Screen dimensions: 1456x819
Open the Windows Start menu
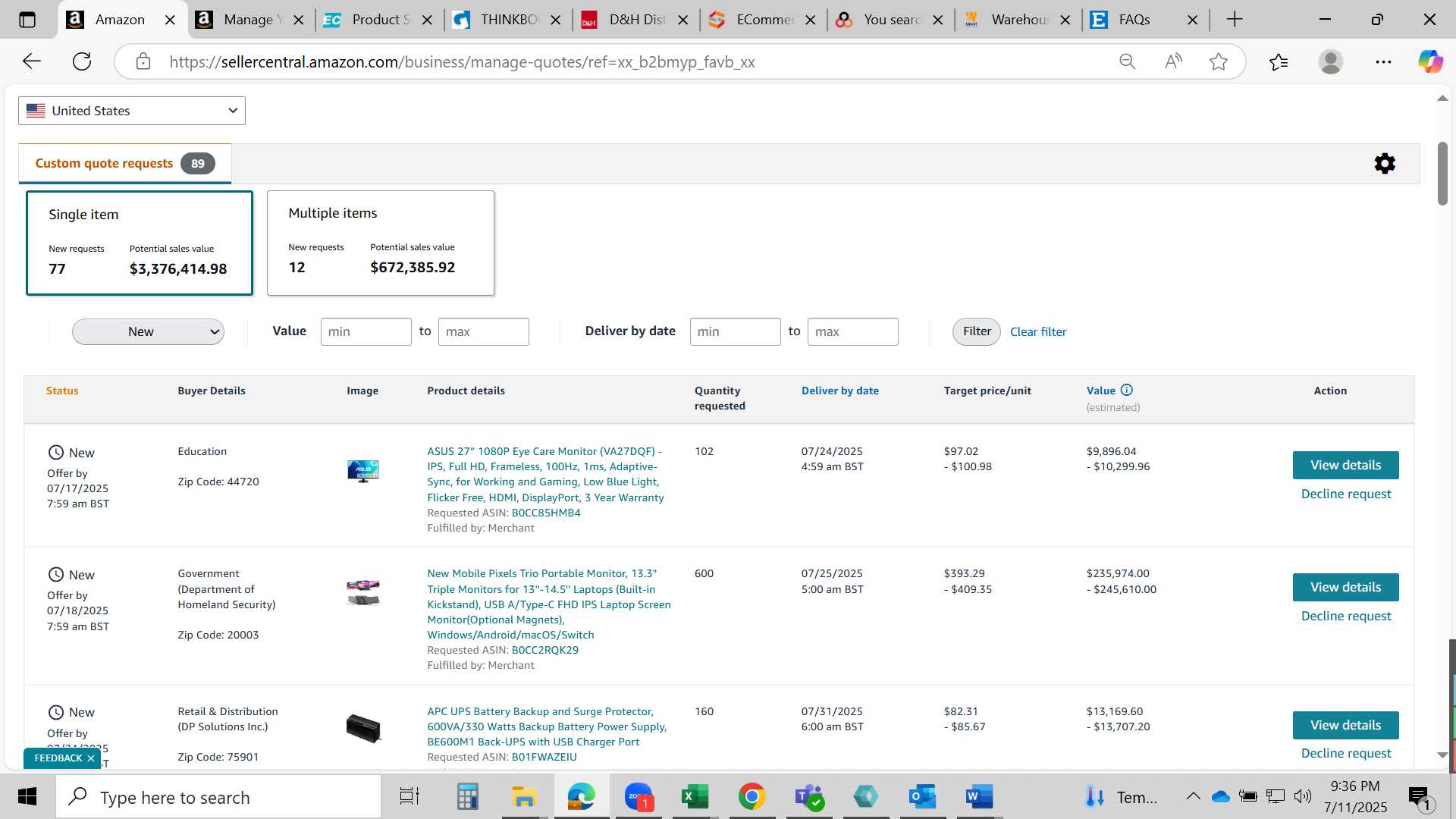pyautogui.click(x=27, y=797)
